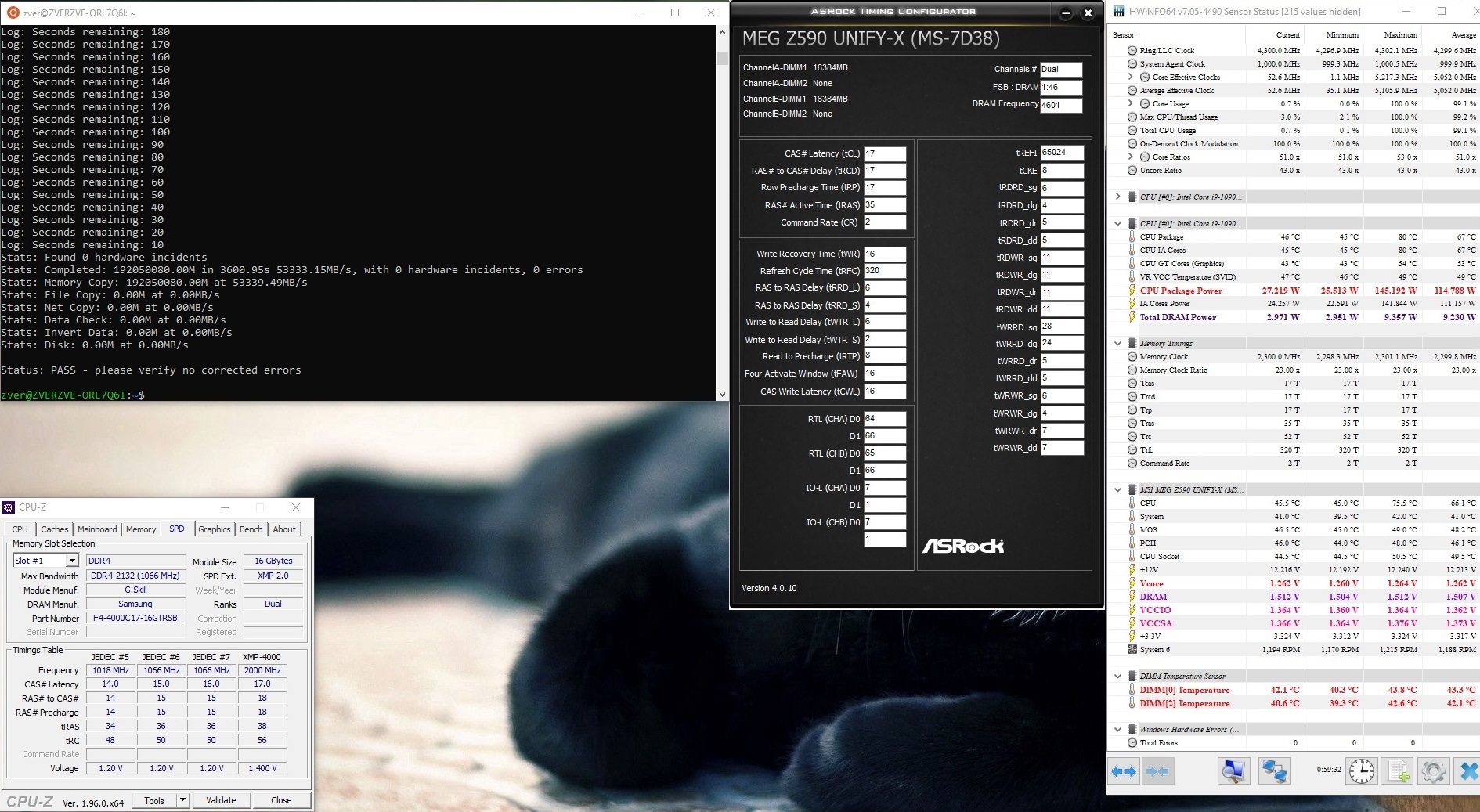This screenshot has height=812, width=1480.
Task: Click HWiNFO collapse-columns inward arrows icon
Action: tap(1157, 771)
